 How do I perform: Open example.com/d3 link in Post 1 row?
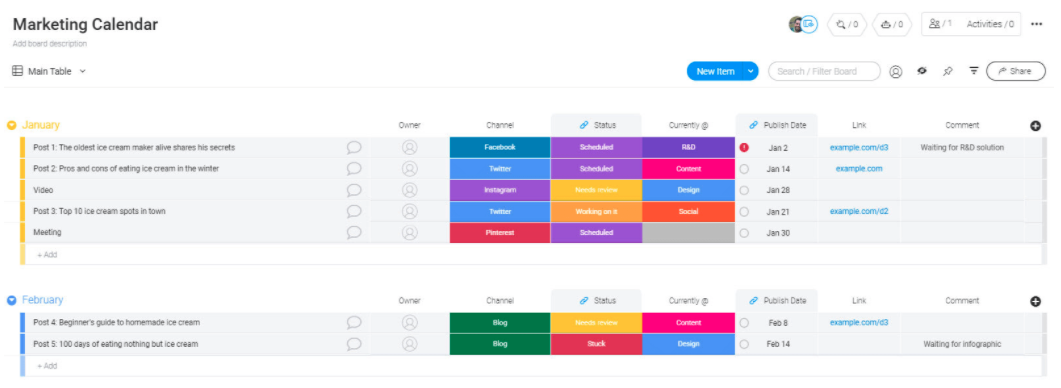tap(859, 147)
